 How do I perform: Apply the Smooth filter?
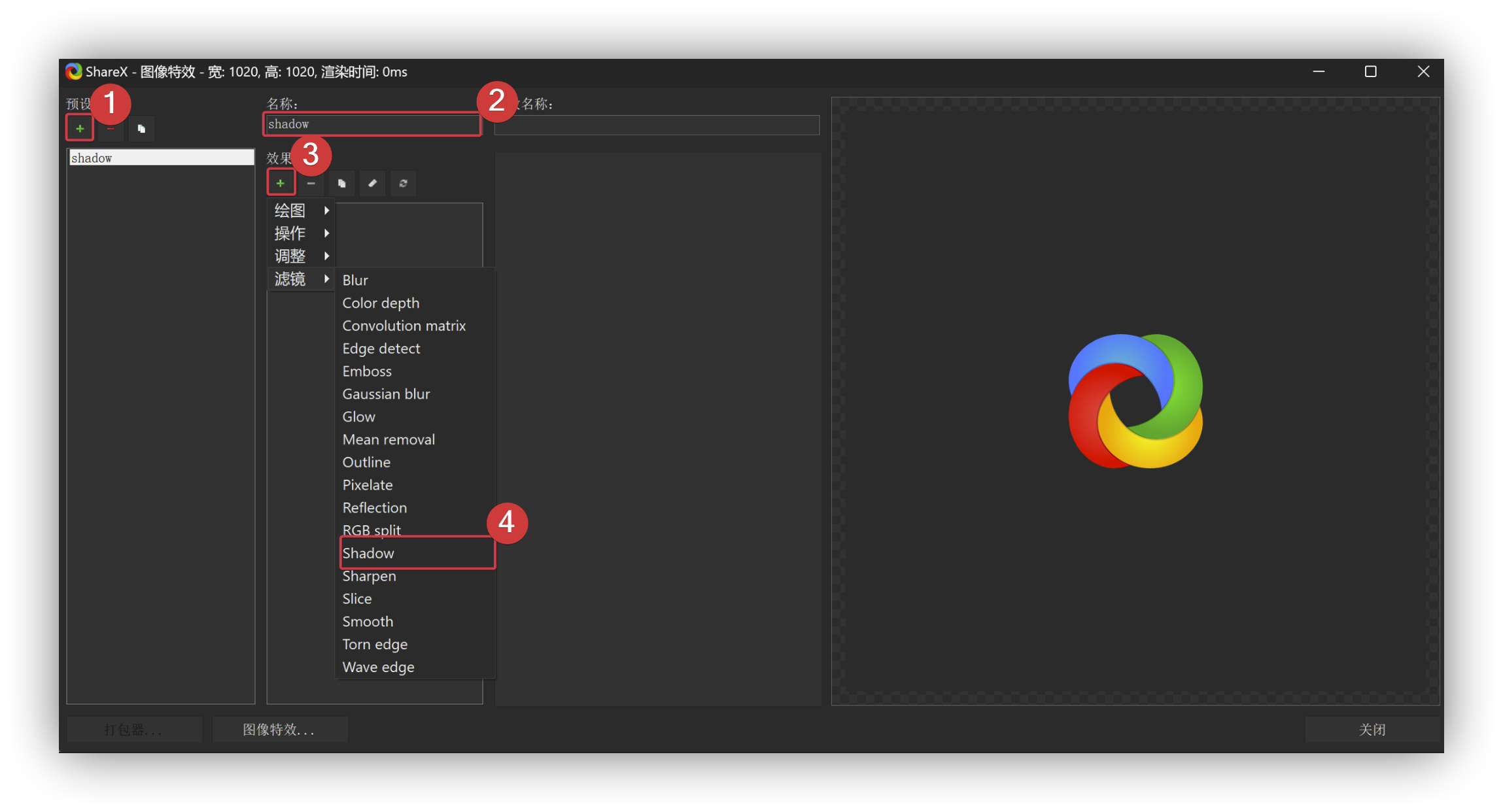pyautogui.click(x=415, y=621)
